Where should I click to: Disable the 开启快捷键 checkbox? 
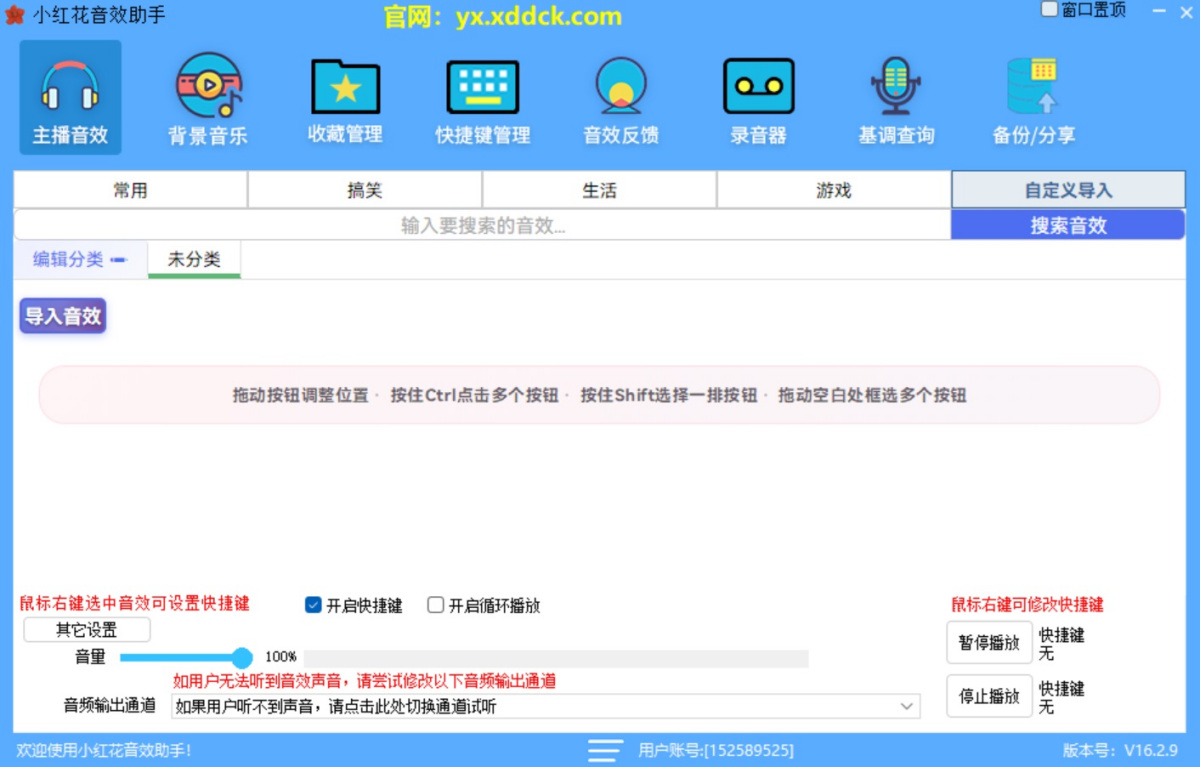tap(313, 604)
